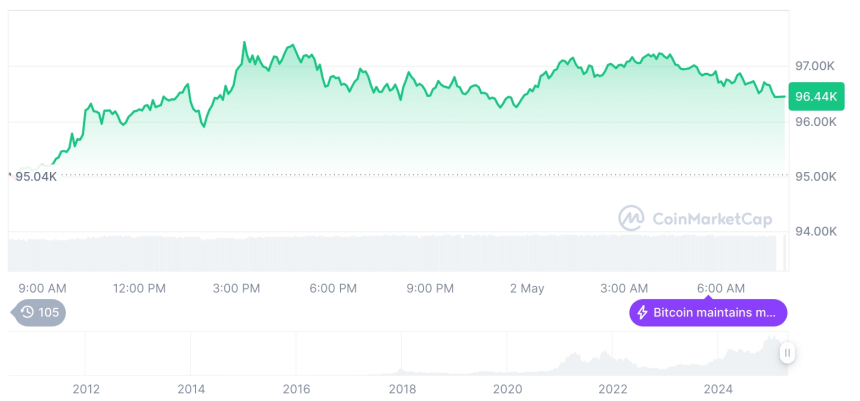Jump to 2016 in the overview timeline

[x=296, y=388]
